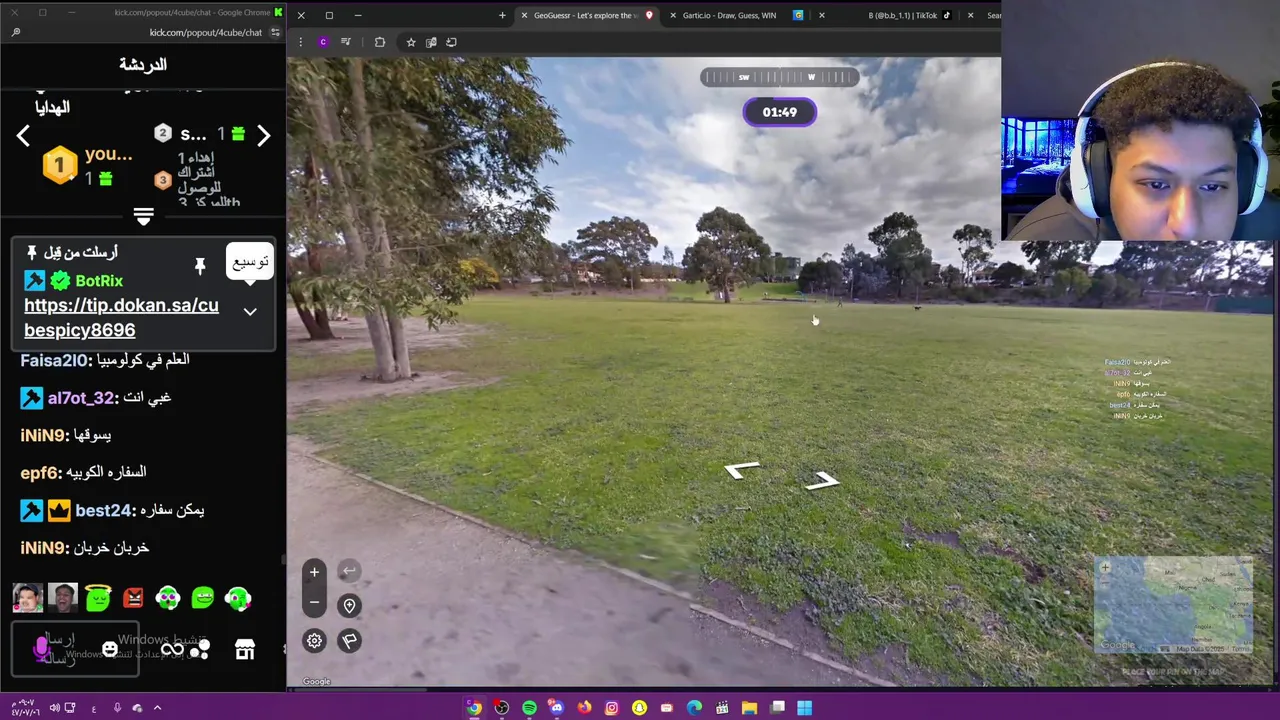Viewport: 1280px width, 720px height.
Task: Move along the right street view arrow
Action: [x=822, y=483]
